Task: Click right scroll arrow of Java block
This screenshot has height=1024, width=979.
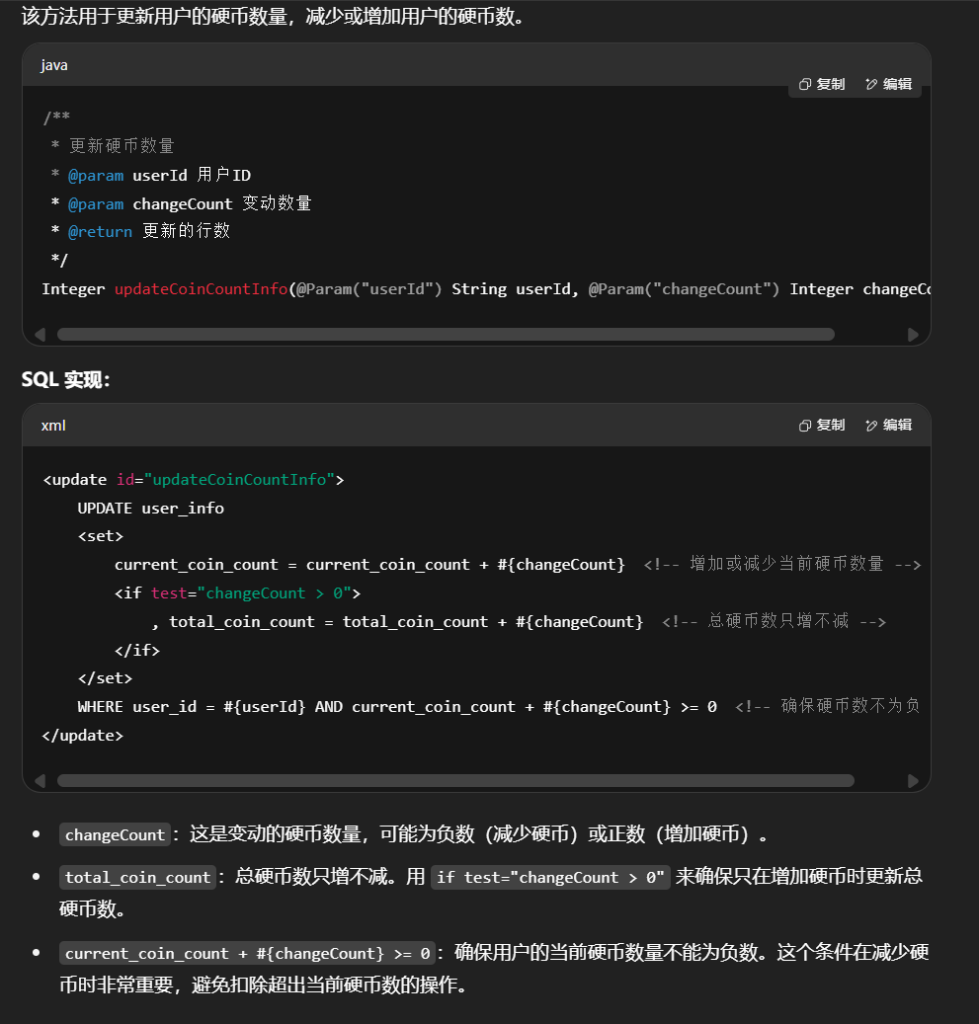Action: click(912, 335)
